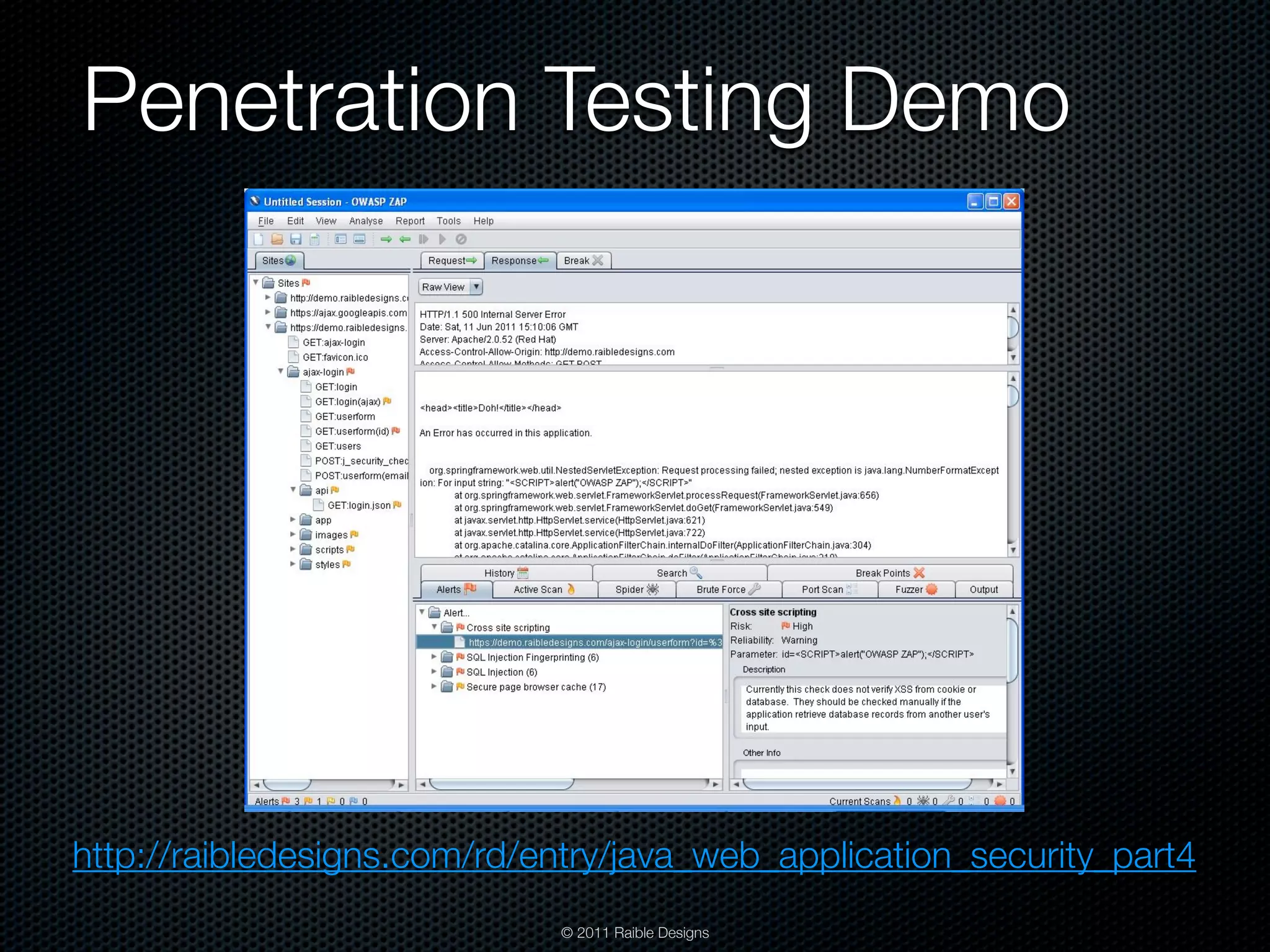This screenshot has width=1270, height=952.
Task: Click the drop request circle-slash icon
Action: click(x=461, y=239)
